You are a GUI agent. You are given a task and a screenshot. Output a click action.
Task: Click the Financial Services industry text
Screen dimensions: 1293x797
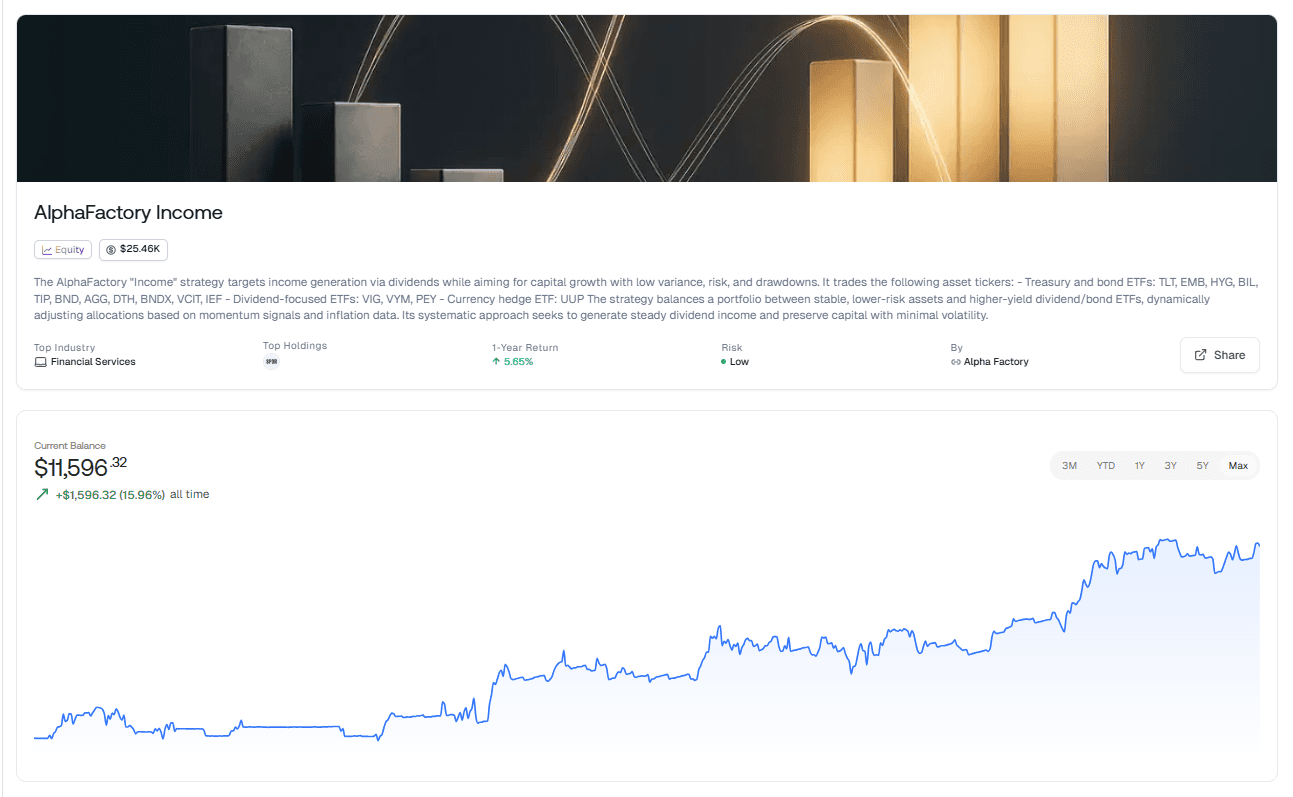pos(93,362)
